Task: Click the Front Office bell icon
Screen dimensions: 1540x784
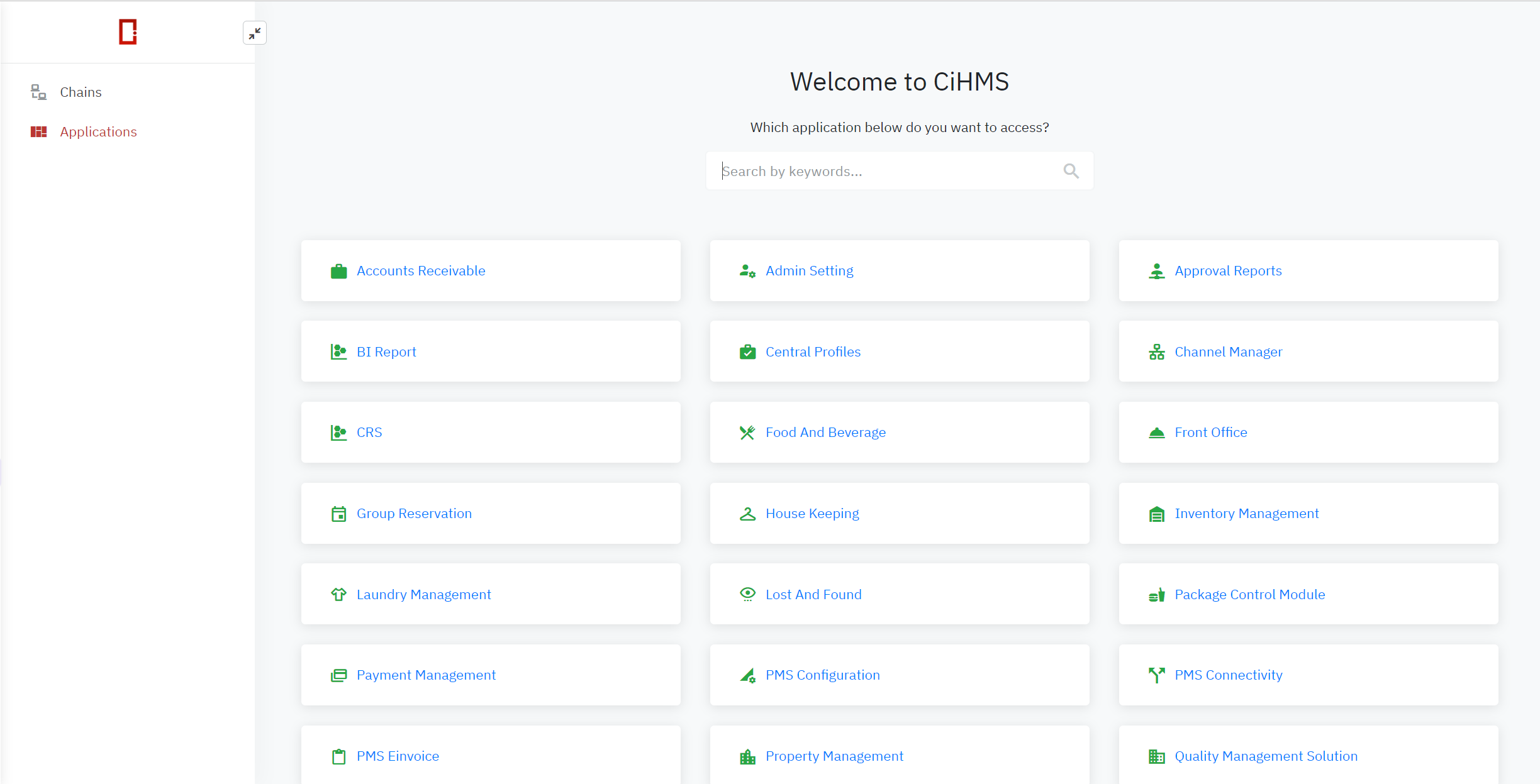Action: tap(1156, 433)
